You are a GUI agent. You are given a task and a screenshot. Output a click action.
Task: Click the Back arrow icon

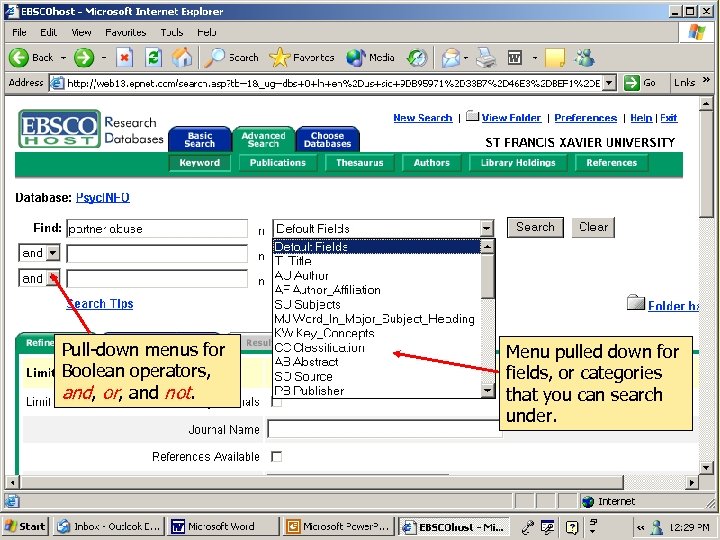[19, 58]
